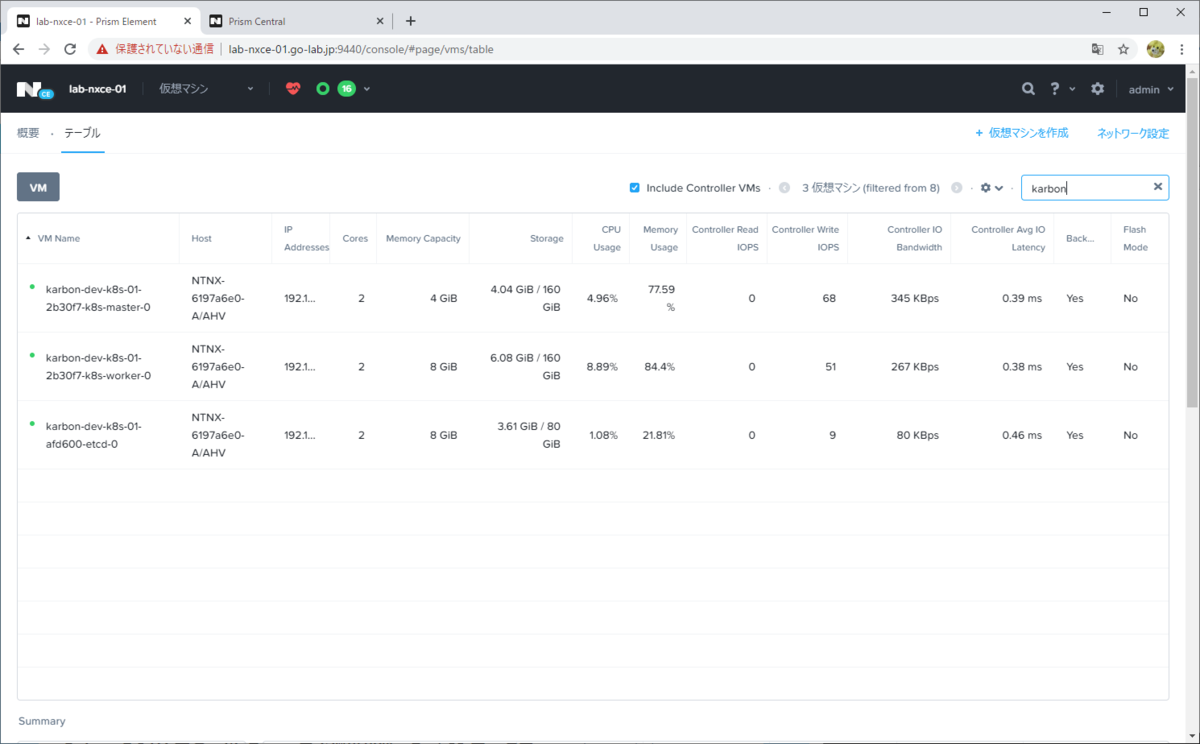
Task: Sort by Cores column header
Action: (x=355, y=238)
